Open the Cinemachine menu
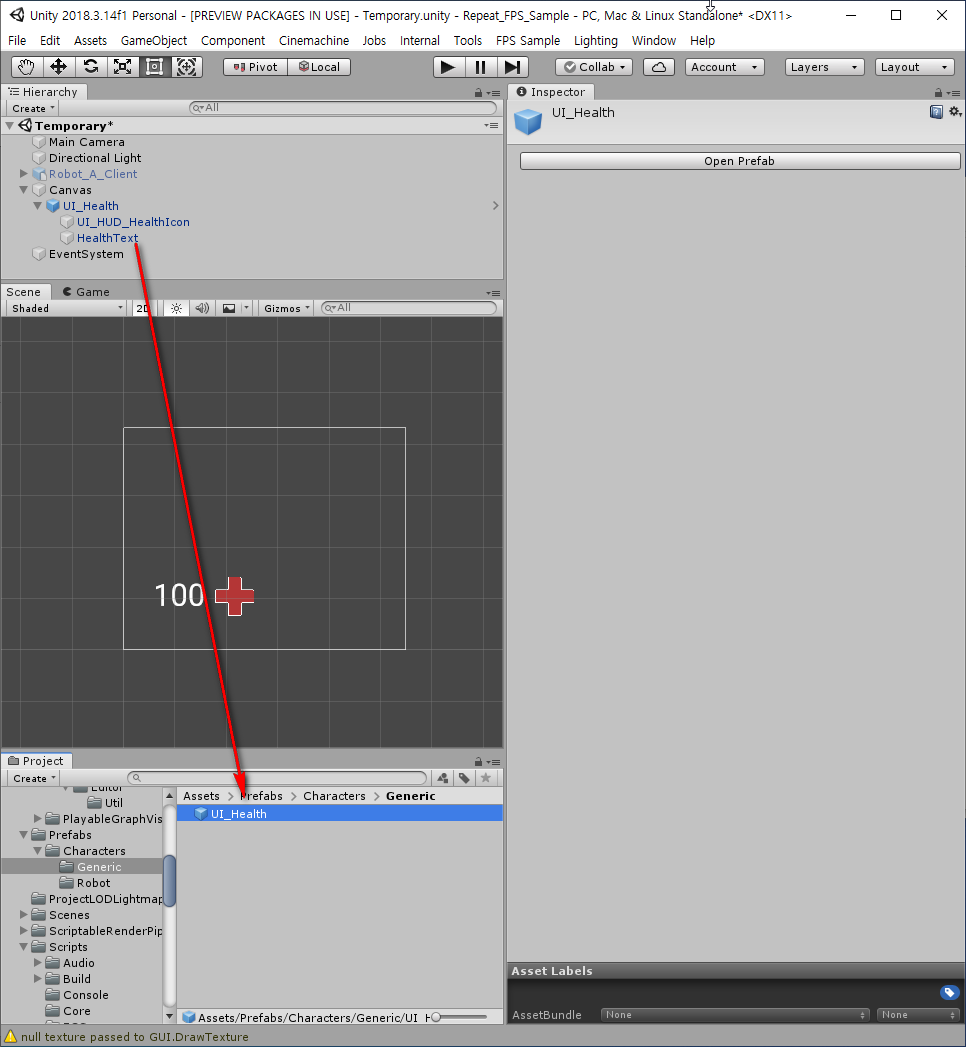This screenshot has height=1047, width=966. tap(314, 41)
